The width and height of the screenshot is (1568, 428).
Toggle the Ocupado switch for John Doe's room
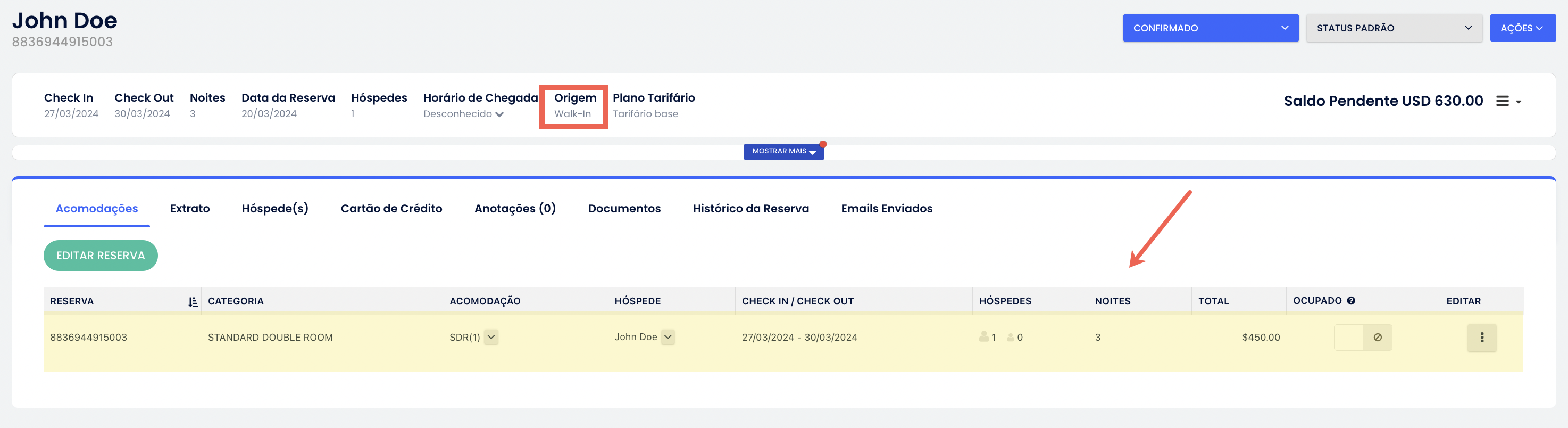pos(1362,338)
